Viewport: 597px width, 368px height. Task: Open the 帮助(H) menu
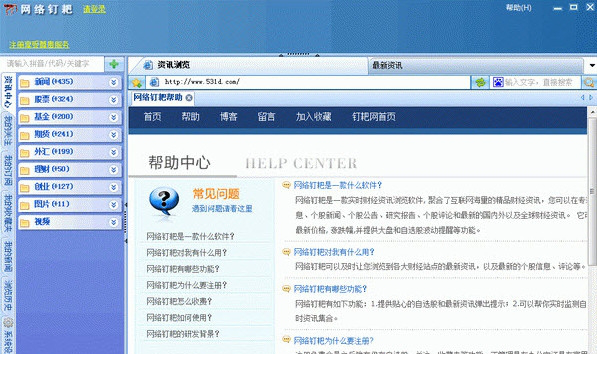pos(519,8)
